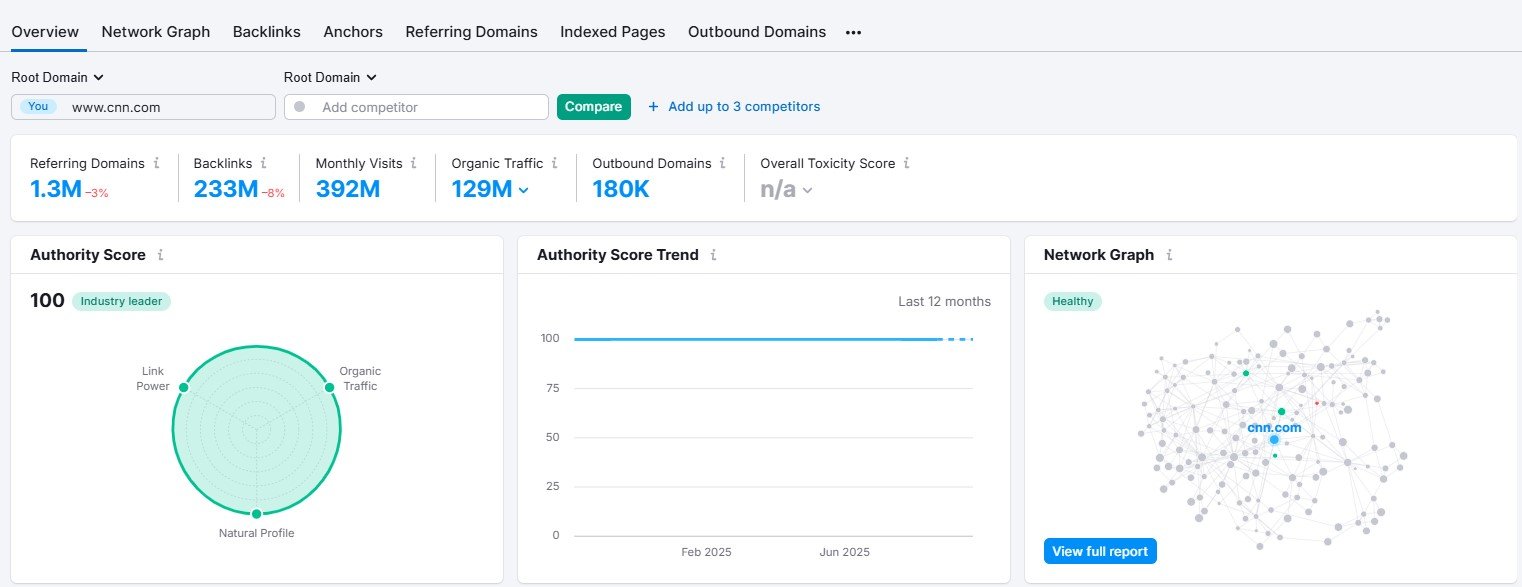The width and height of the screenshot is (1522, 587).
Task: Click the Authority Score panel info icon
Action: click(x=163, y=255)
